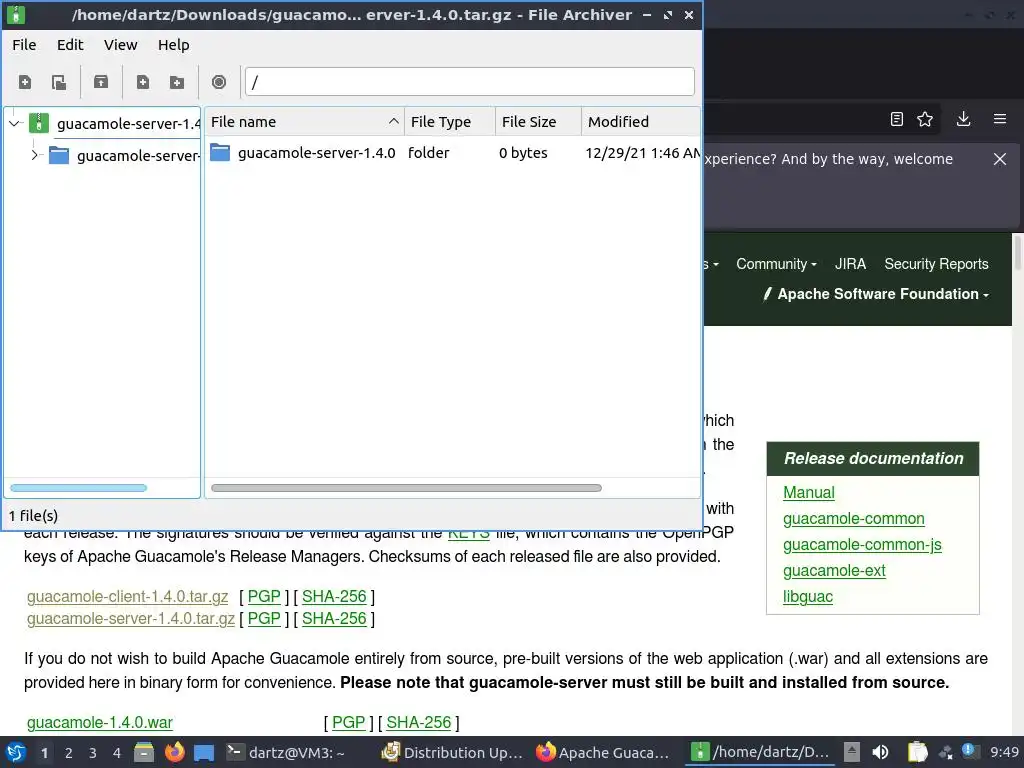Open guacamole-common-js documentation link
Image resolution: width=1024 pixels, height=768 pixels.
coord(862,545)
